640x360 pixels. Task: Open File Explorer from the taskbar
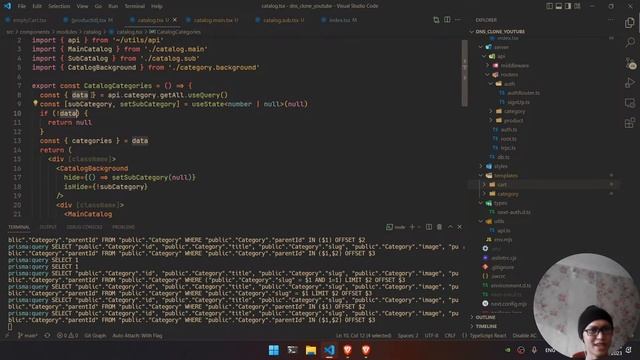point(311,350)
